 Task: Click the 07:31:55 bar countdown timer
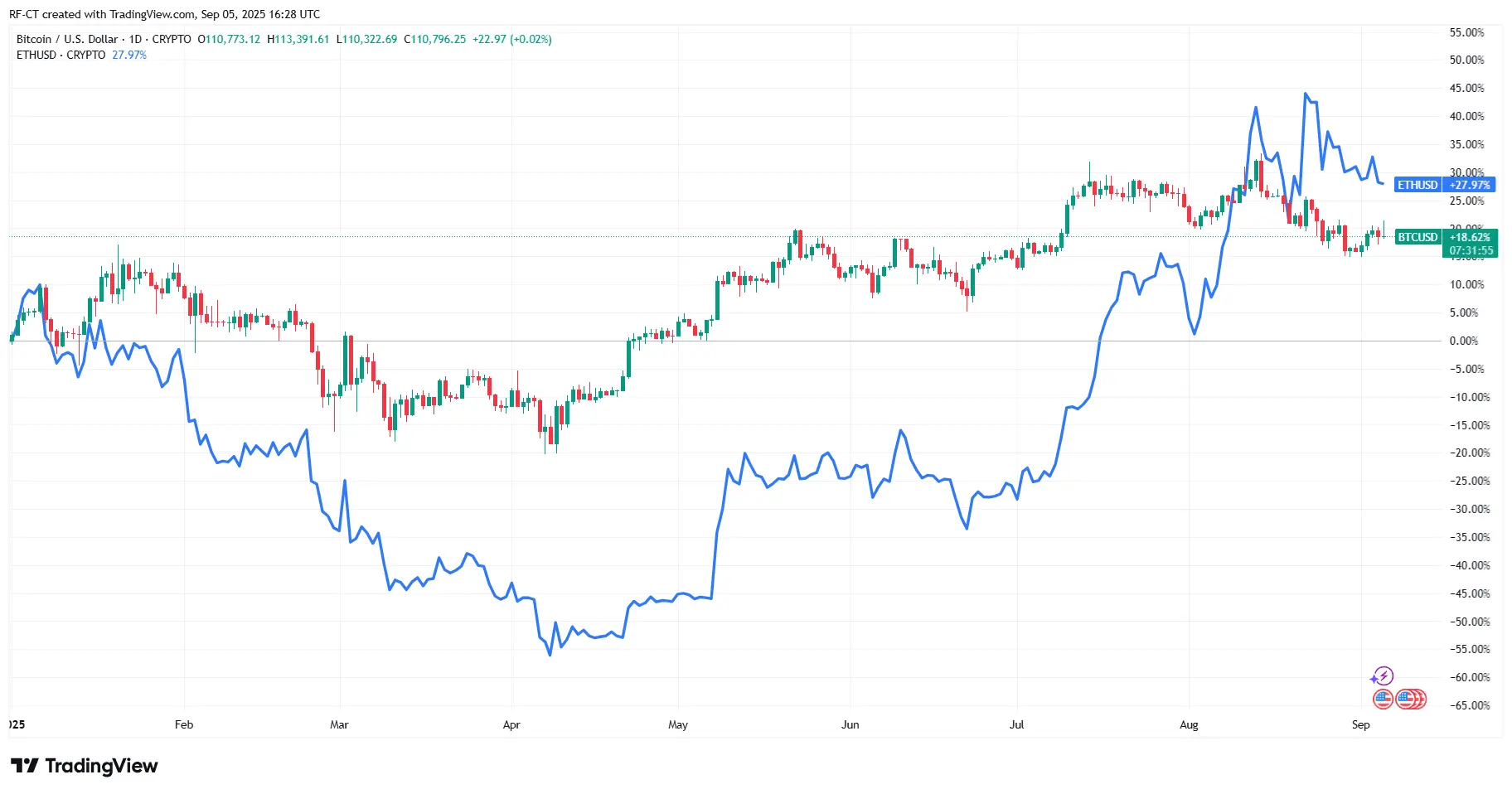point(1471,250)
